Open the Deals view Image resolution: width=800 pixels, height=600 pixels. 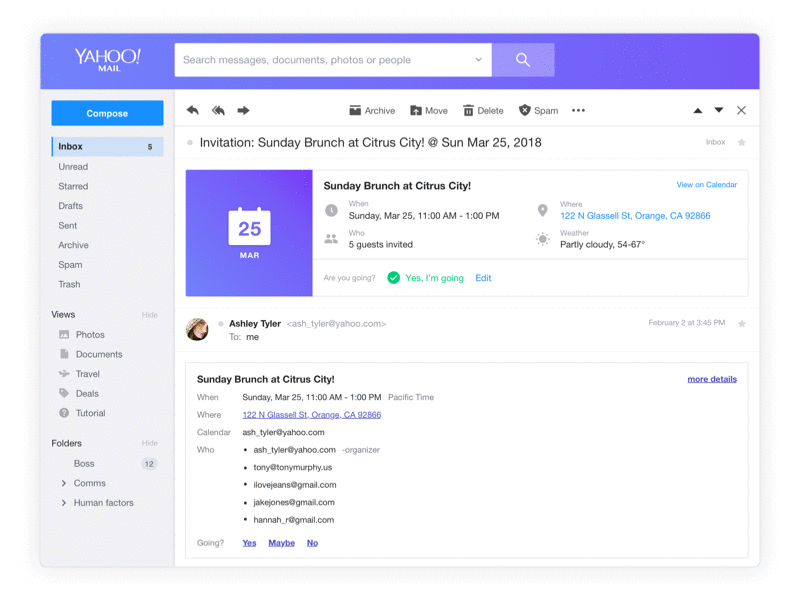(x=85, y=393)
